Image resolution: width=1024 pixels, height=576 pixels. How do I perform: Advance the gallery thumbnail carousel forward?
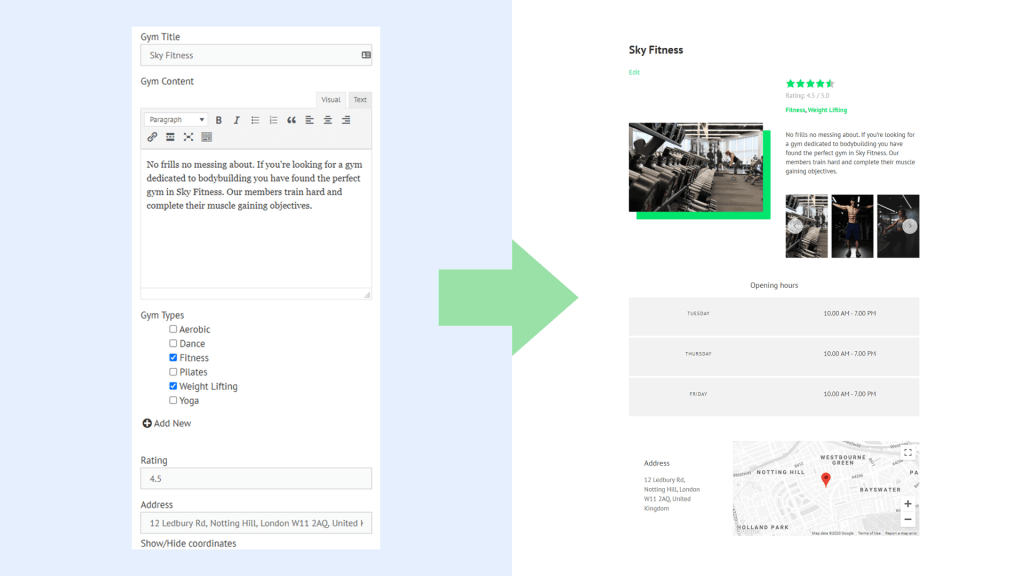[911, 226]
